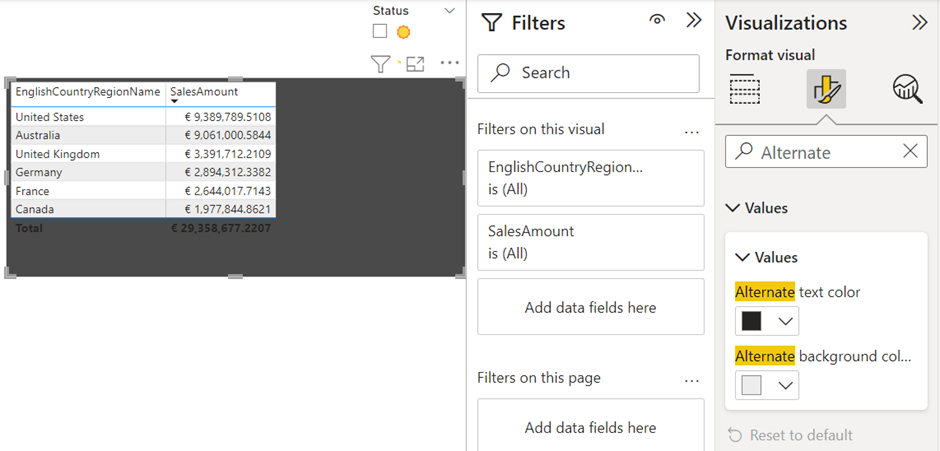
Task: Tick the empty Status slicer checkbox
Action: 380,32
